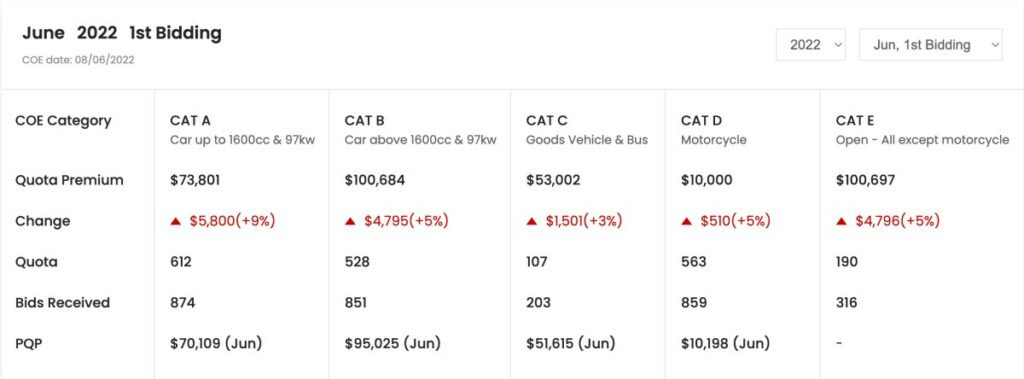Image resolution: width=1024 pixels, height=379 pixels.
Task: Click the Bids Received row label
Action: (62, 303)
